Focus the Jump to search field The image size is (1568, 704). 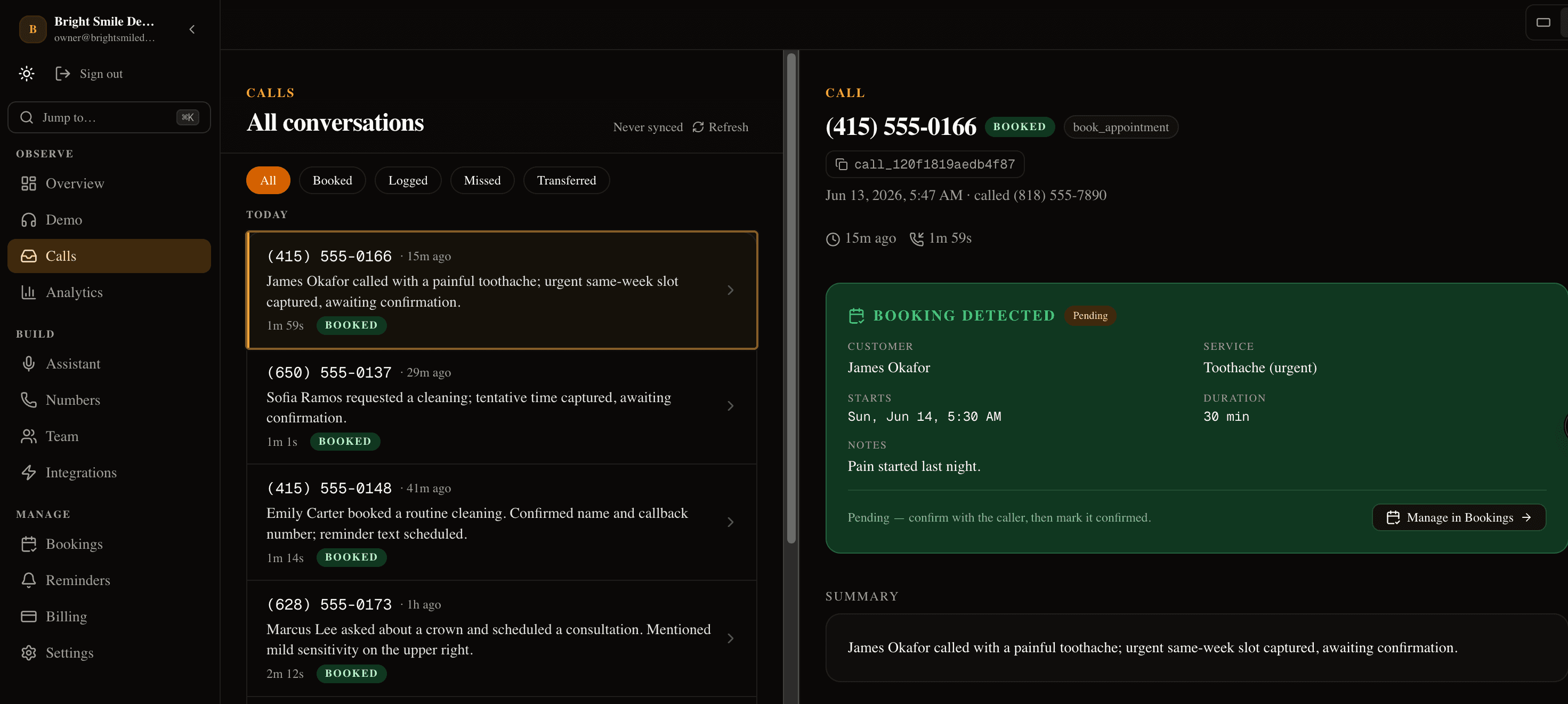(x=109, y=117)
